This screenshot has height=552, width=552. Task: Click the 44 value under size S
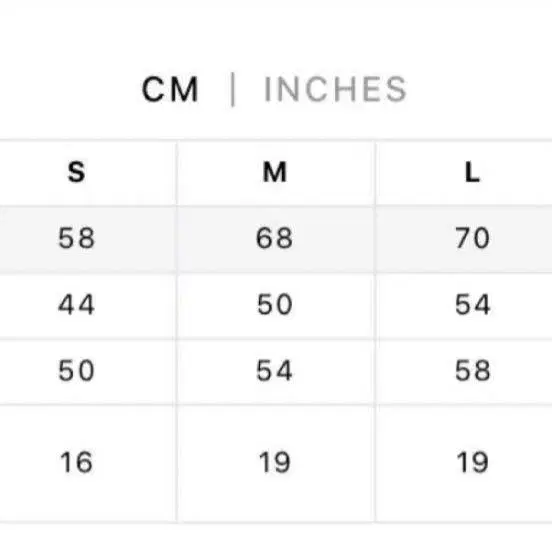76,304
